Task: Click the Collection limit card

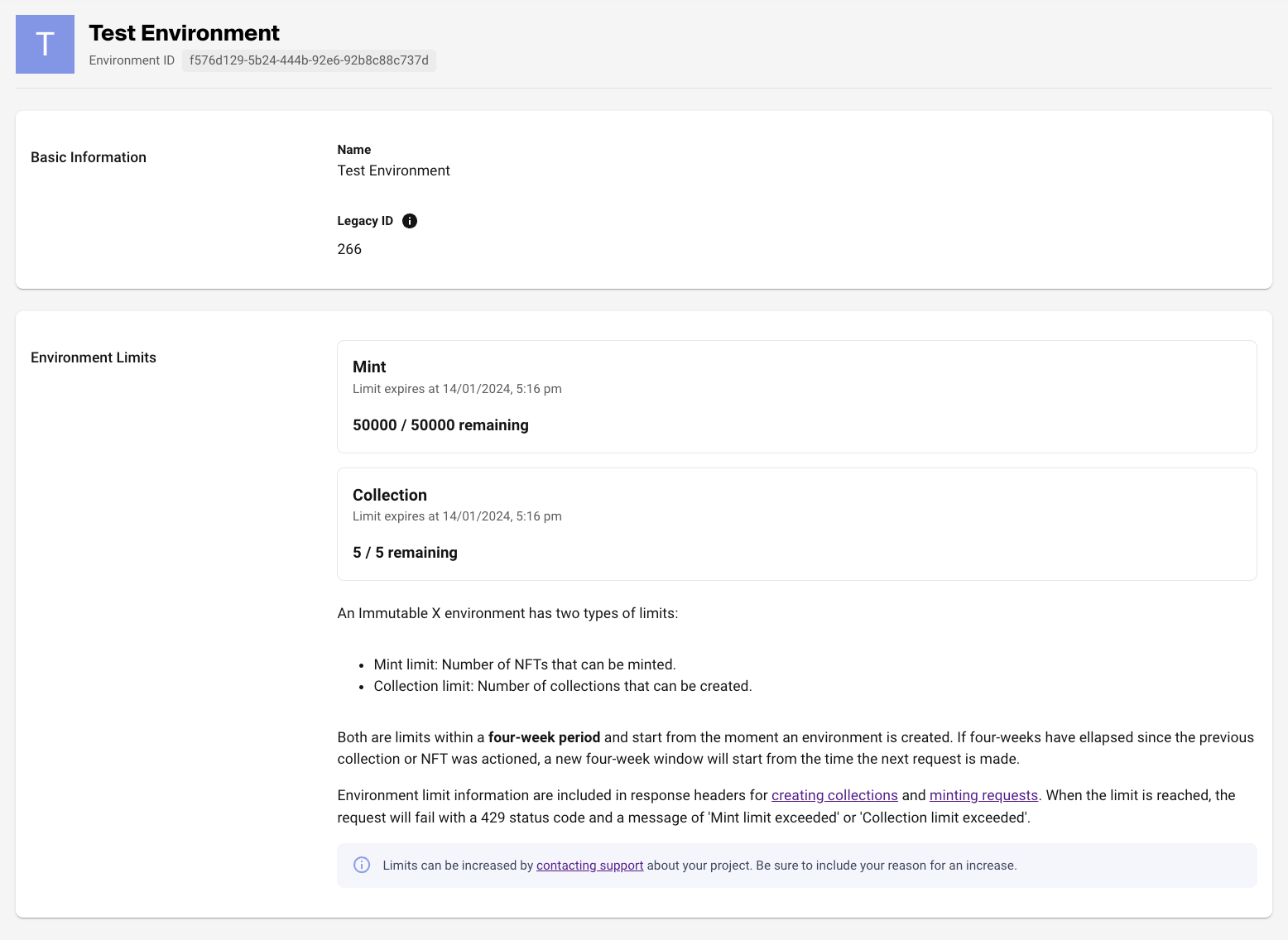Action: [x=796, y=524]
